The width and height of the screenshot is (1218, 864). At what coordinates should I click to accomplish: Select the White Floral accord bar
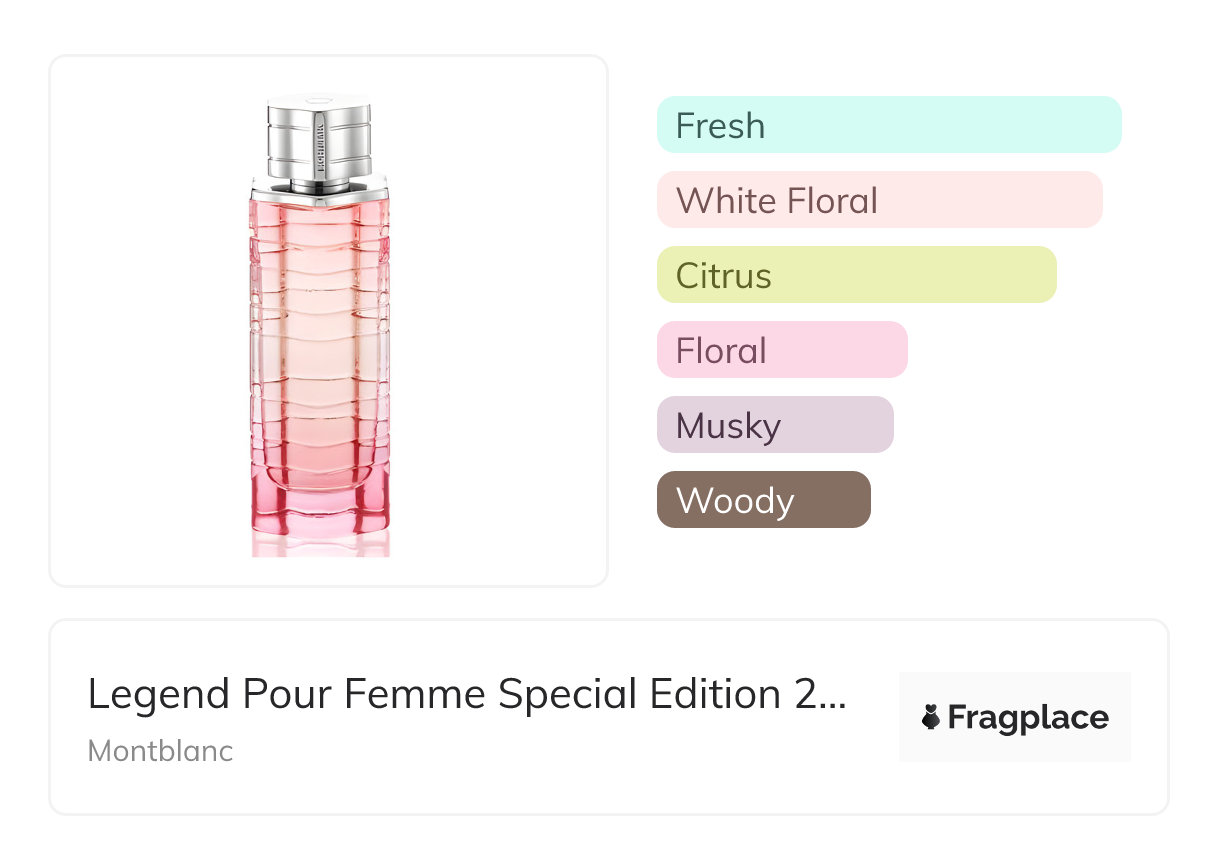pos(879,200)
